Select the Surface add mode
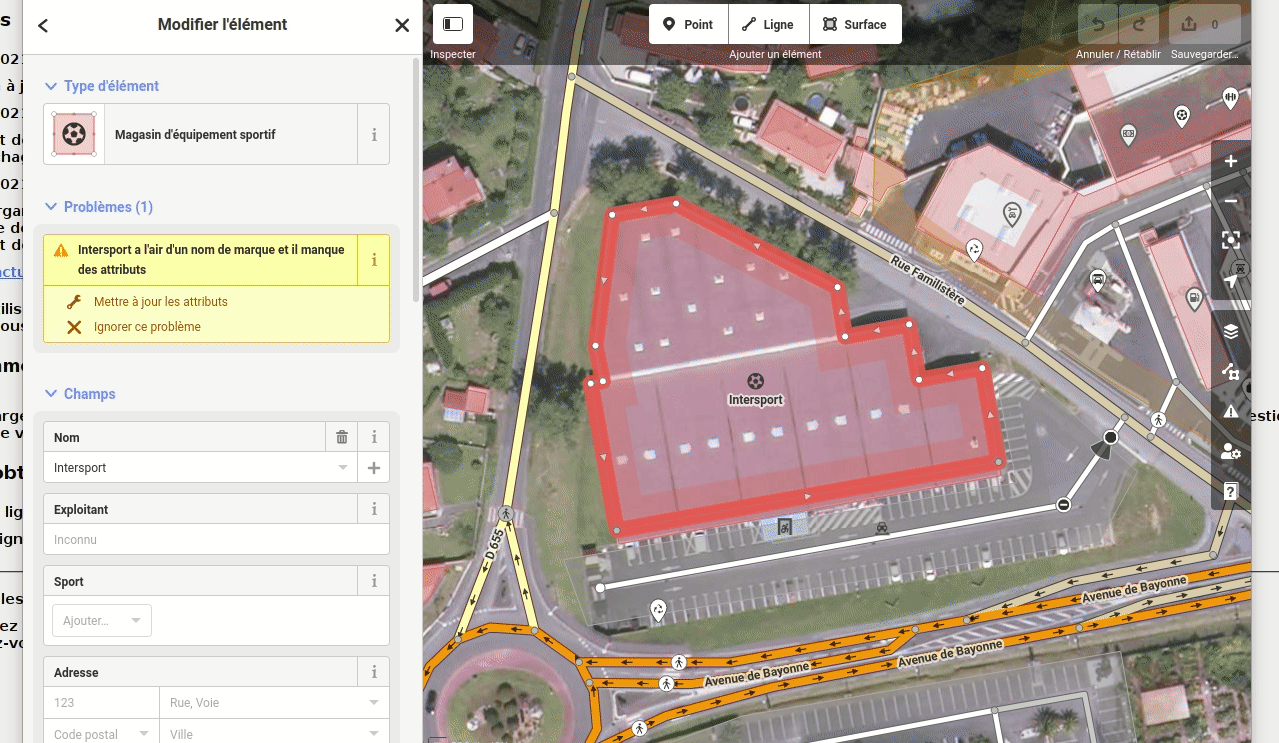 855,24
